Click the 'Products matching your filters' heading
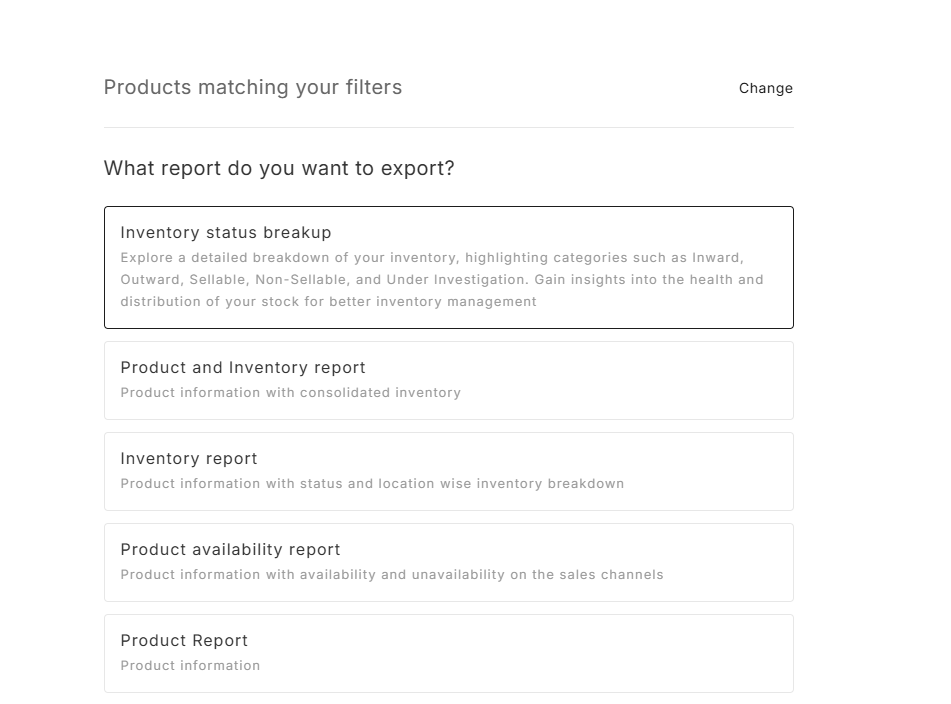 [x=253, y=87]
